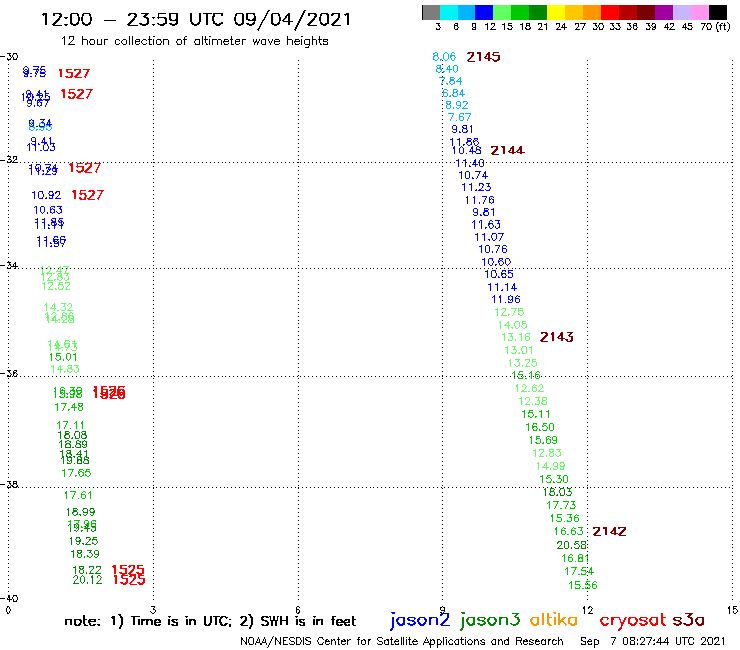Click the yellow swatch in color legend
Viewport: 740px width, 650px height.
556,12
